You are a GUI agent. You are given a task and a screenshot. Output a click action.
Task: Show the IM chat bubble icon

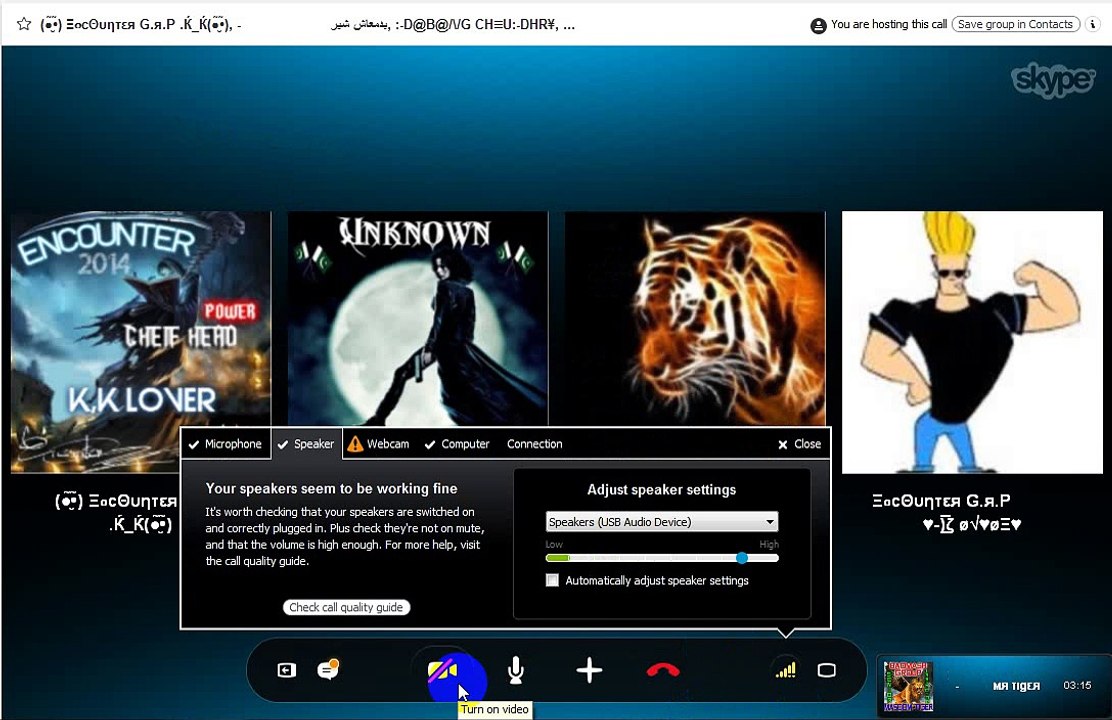pos(328,669)
